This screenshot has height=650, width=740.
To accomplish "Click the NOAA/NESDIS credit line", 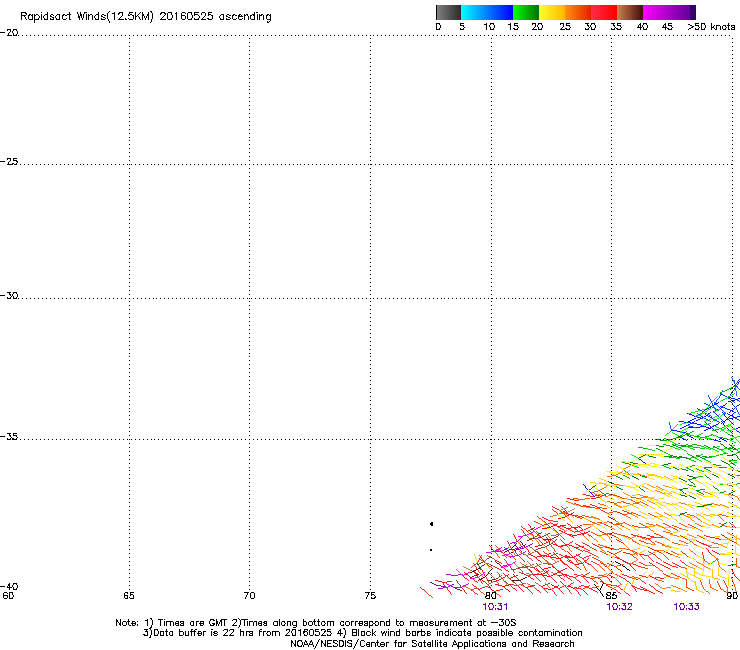I will (432, 644).
